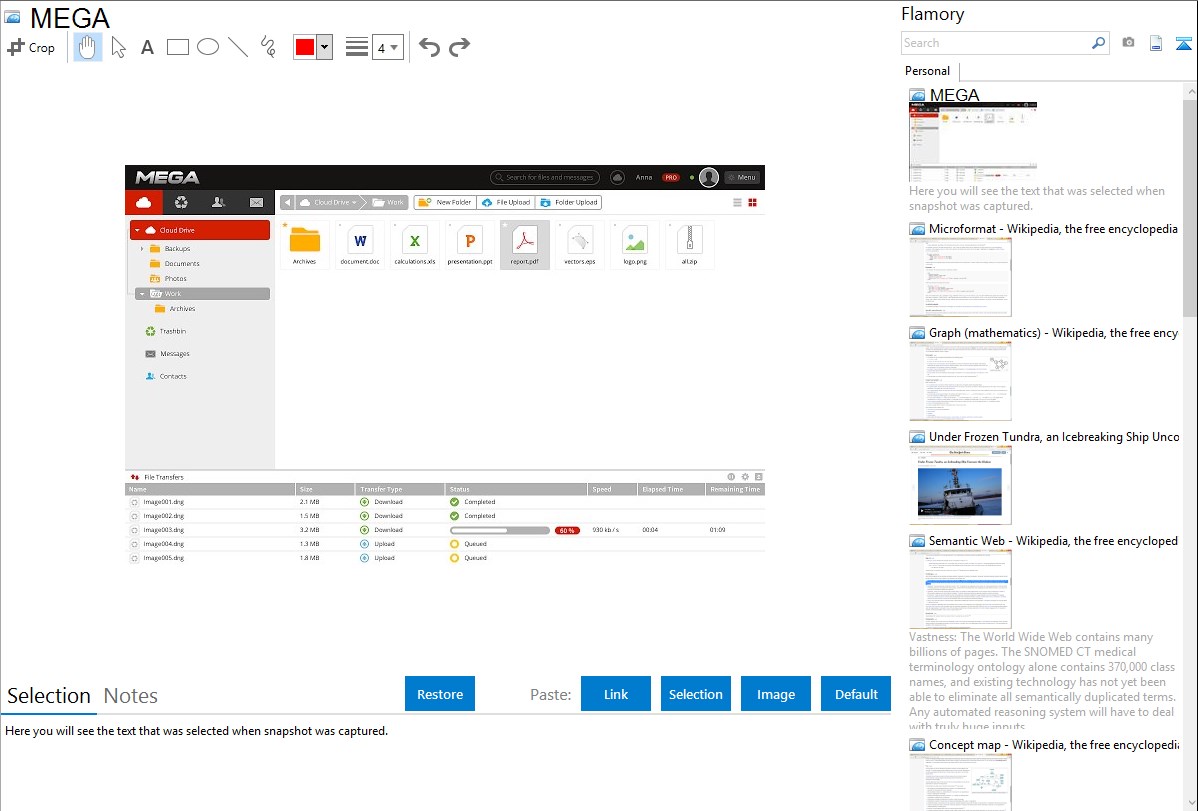Click the 'Concept map - Wikipedia' title
Viewport: 1198px width, 811px height.
click(x=1054, y=745)
